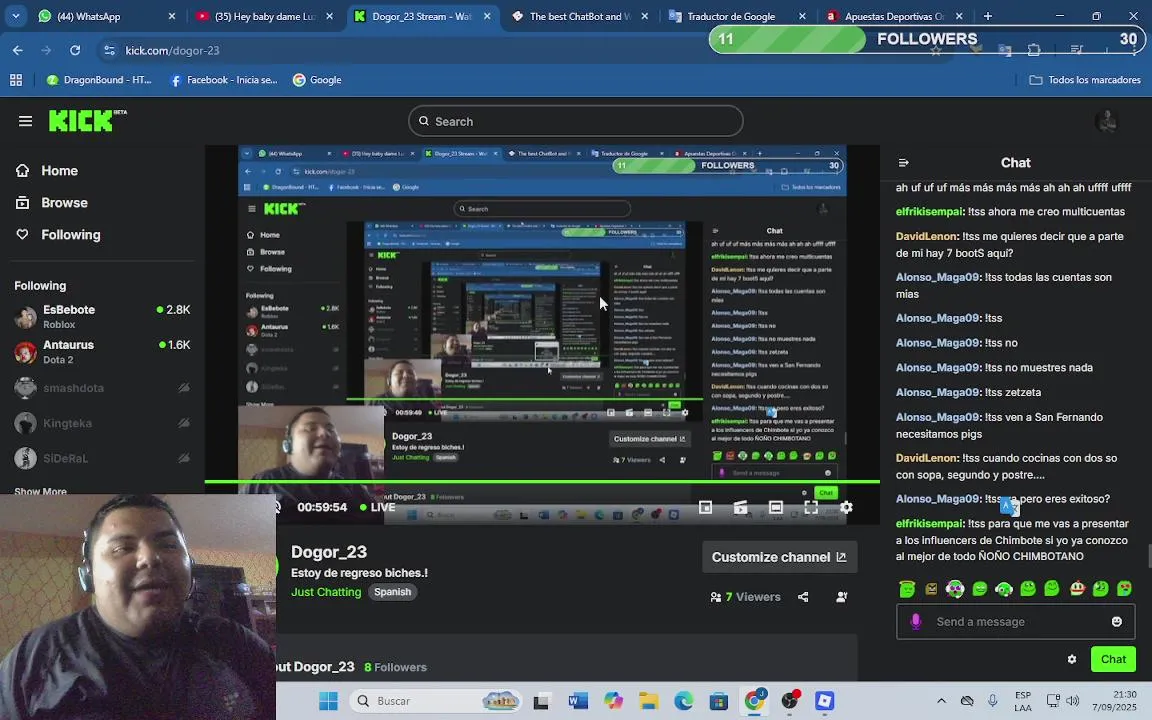Open the Todos los marcadores folder
The image size is (1152, 720).
1084,80
